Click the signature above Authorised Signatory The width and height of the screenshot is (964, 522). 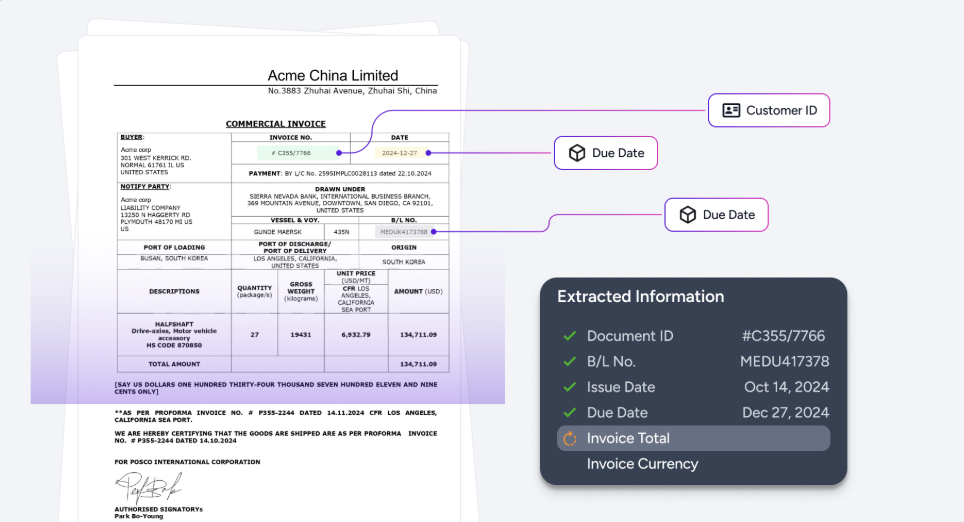click(148, 488)
